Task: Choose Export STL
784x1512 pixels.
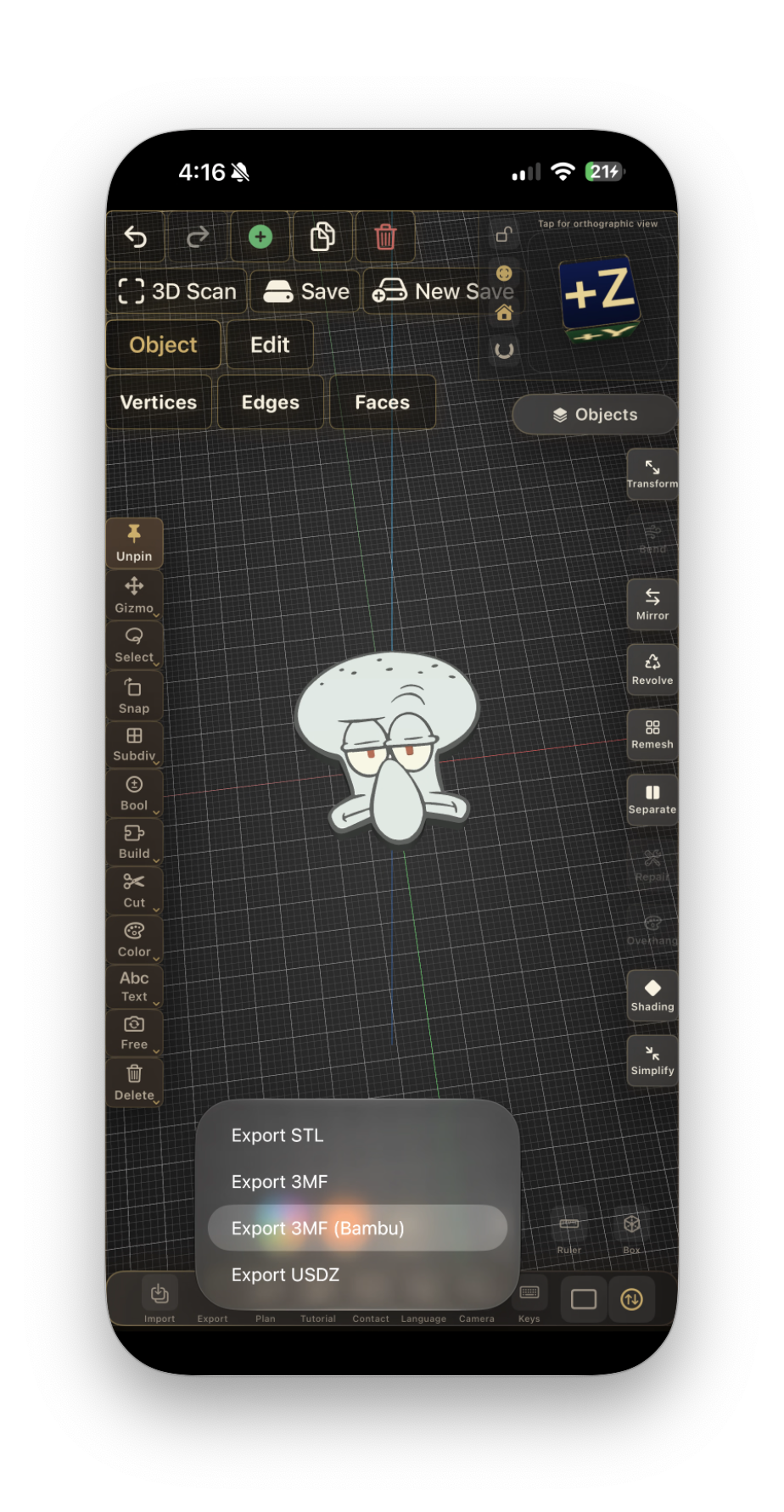Action: coord(357,1135)
